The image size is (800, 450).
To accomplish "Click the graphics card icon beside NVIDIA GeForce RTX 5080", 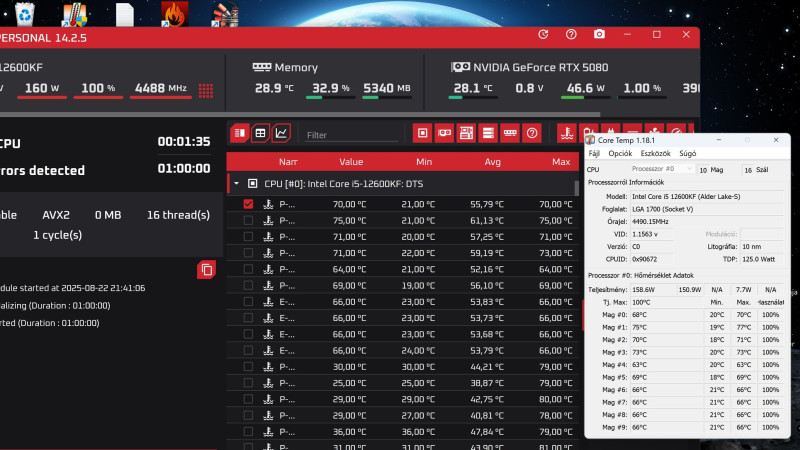I will [460, 67].
